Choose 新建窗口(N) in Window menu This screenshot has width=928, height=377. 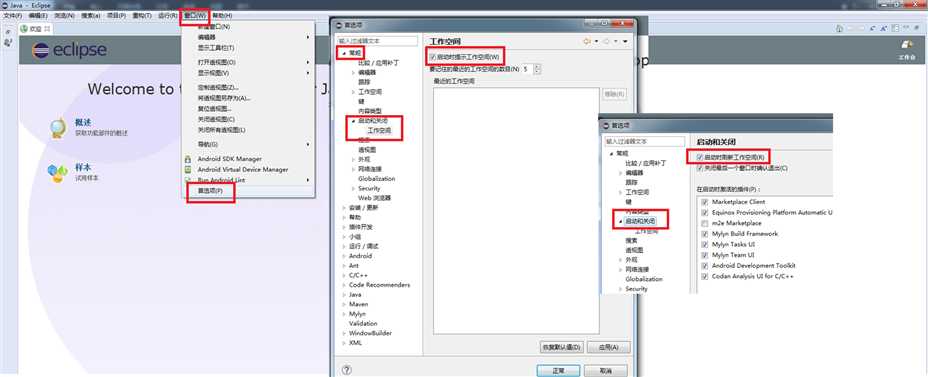213,27
